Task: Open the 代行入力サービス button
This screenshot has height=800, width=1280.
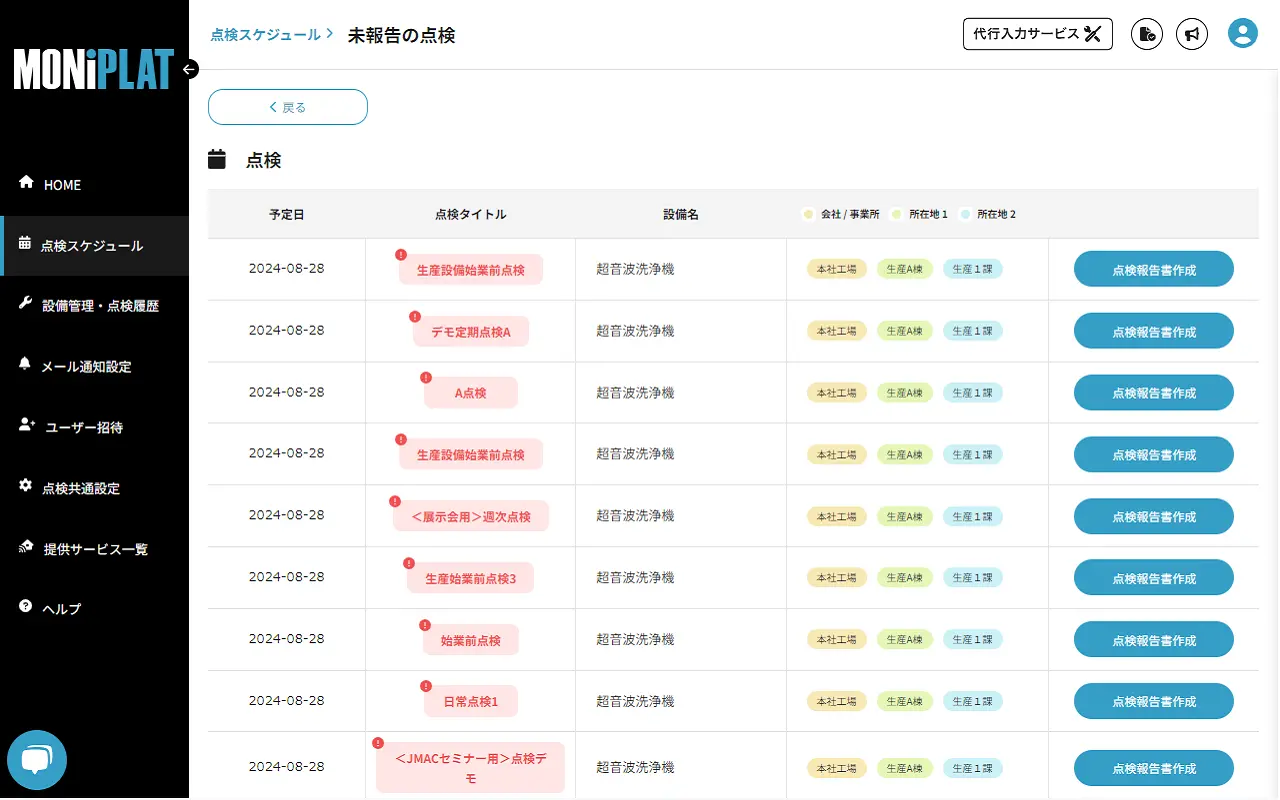Action: pyautogui.click(x=1037, y=33)
